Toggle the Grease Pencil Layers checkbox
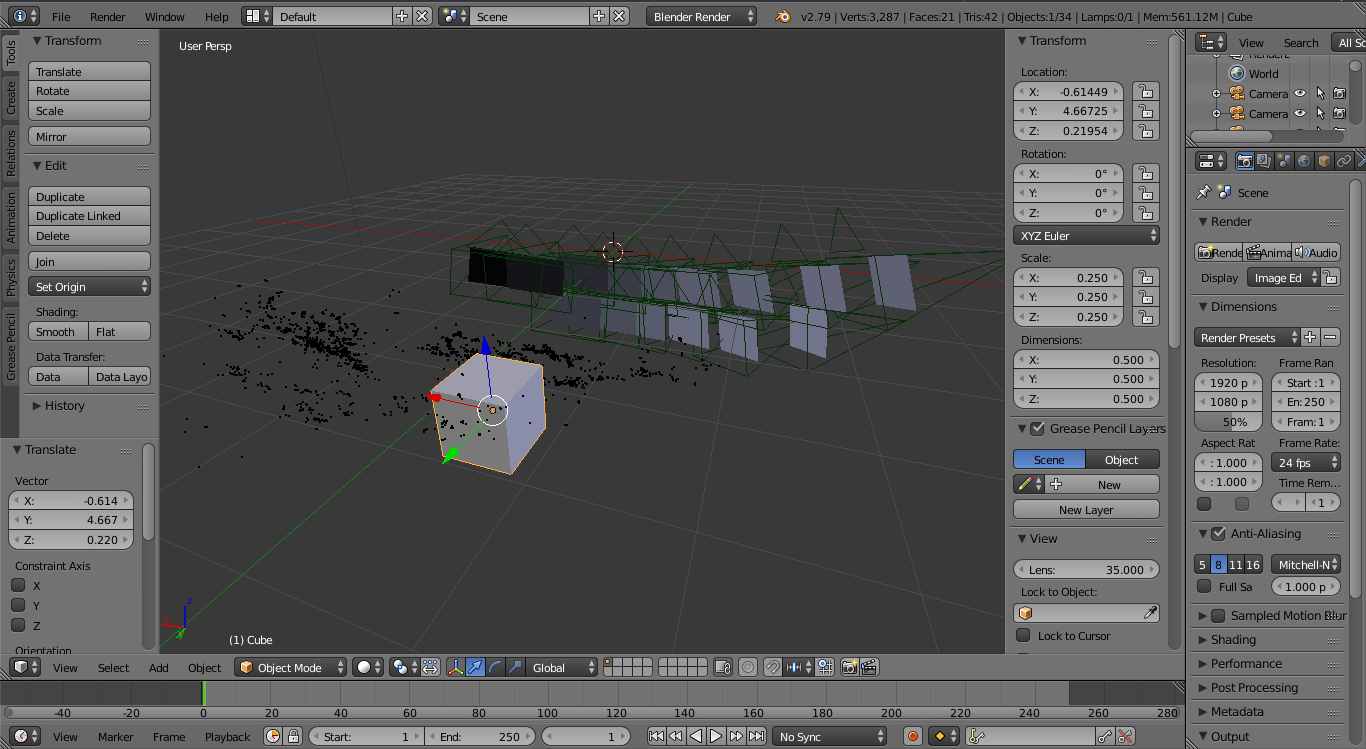Image resolution: width=1366 pixels, height=749 pixels. [x=1037, y=428]
